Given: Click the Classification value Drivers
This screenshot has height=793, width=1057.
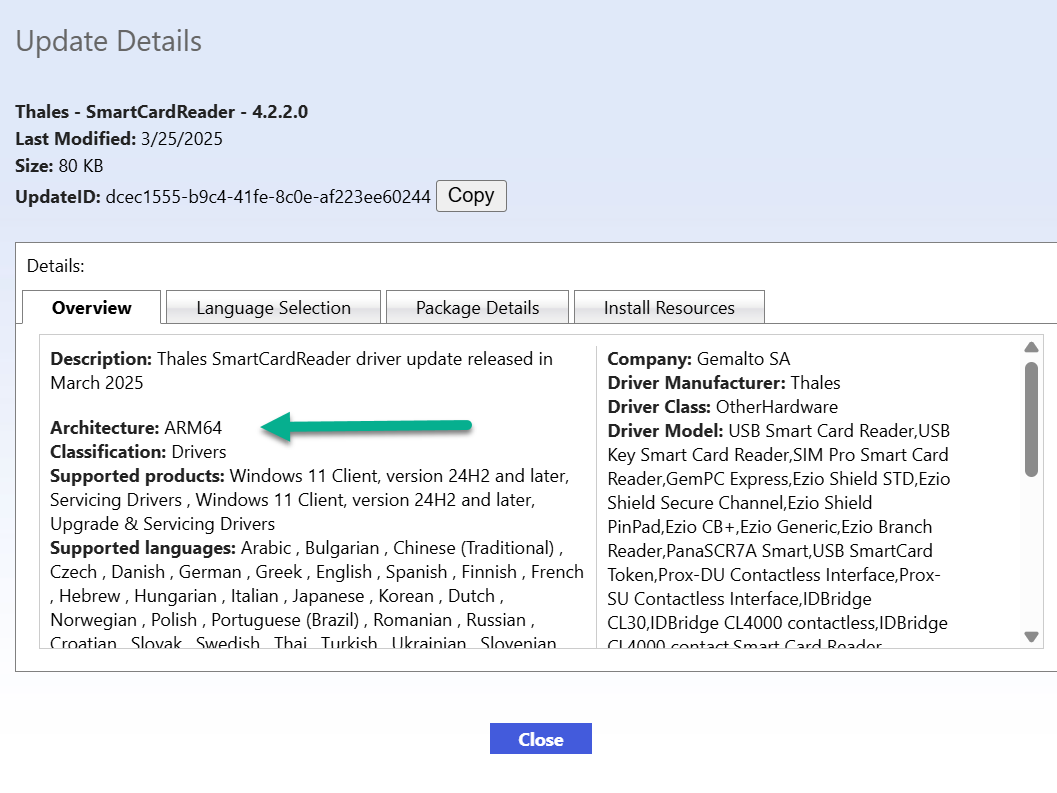Looking at the screenshot, I should click(199, 452).
